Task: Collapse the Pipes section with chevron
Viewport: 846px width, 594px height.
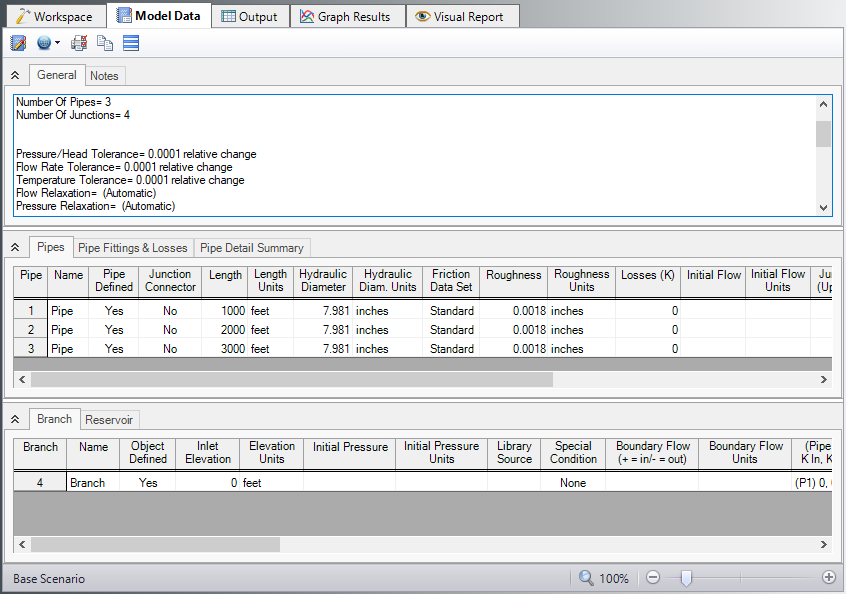Action: point(15,247)
